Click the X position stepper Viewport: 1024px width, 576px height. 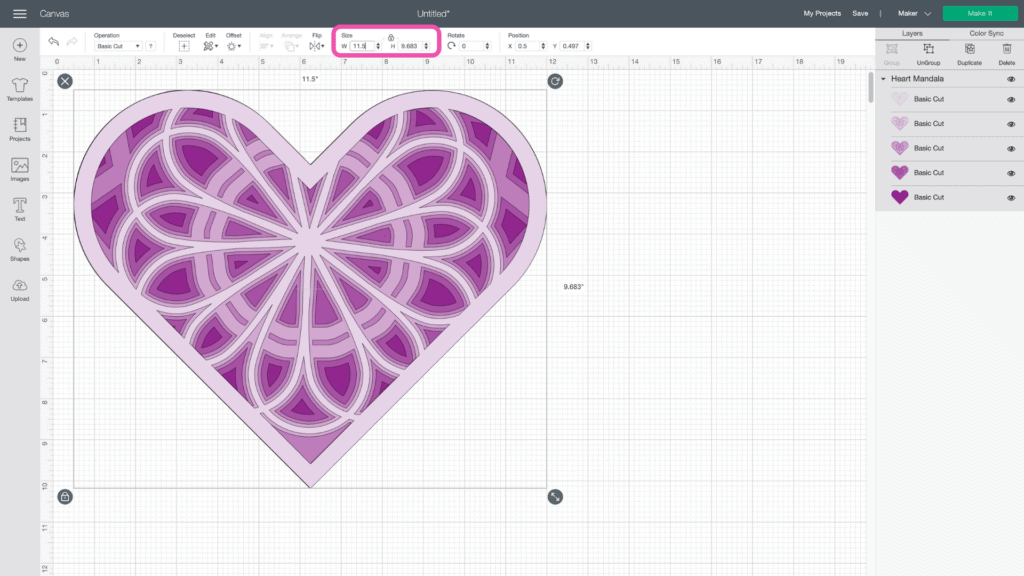coord(543,46)
